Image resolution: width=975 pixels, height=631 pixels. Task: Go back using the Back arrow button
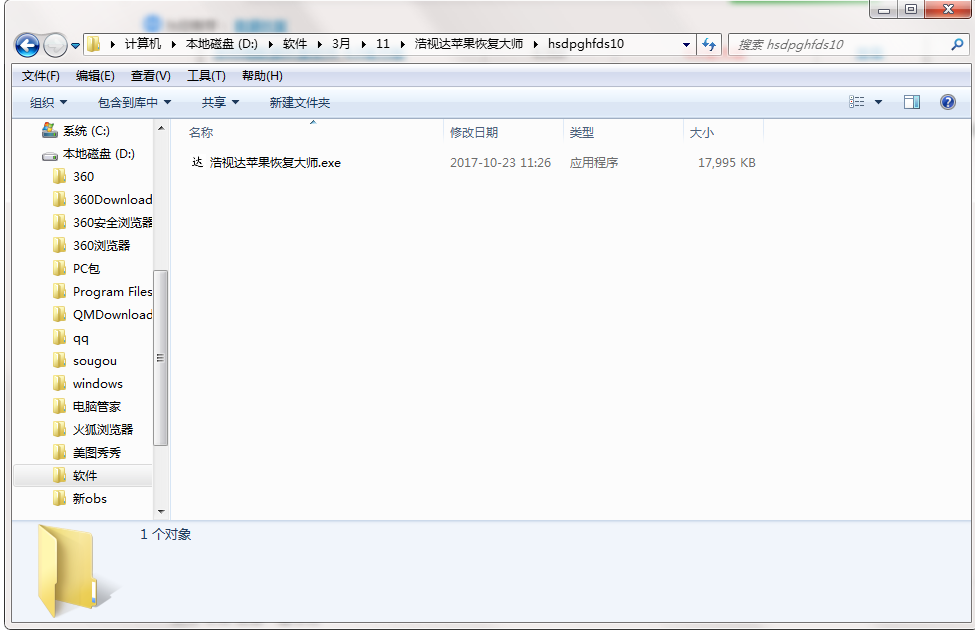coord(27,45)
